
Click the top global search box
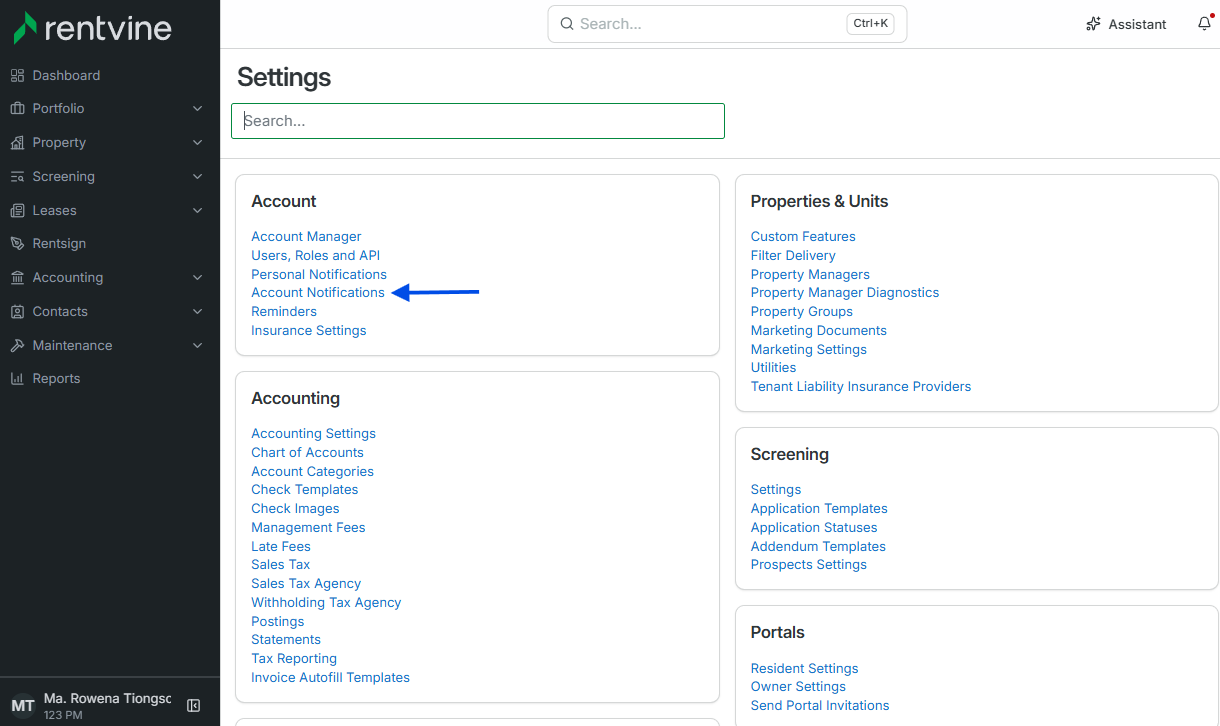[727, 23]
